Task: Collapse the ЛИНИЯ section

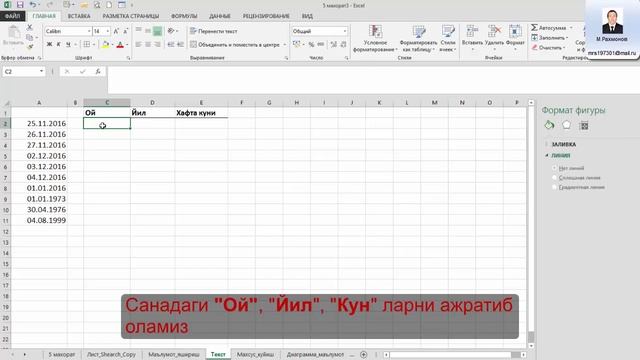Action: pos(558,155)
